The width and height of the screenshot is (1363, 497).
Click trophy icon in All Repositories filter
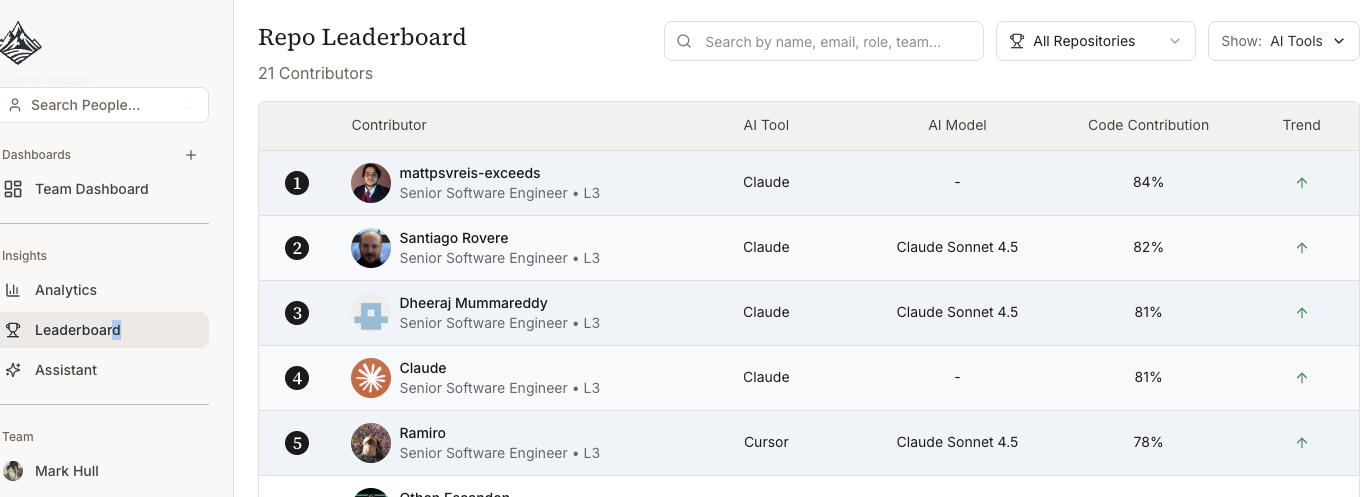1017,42
